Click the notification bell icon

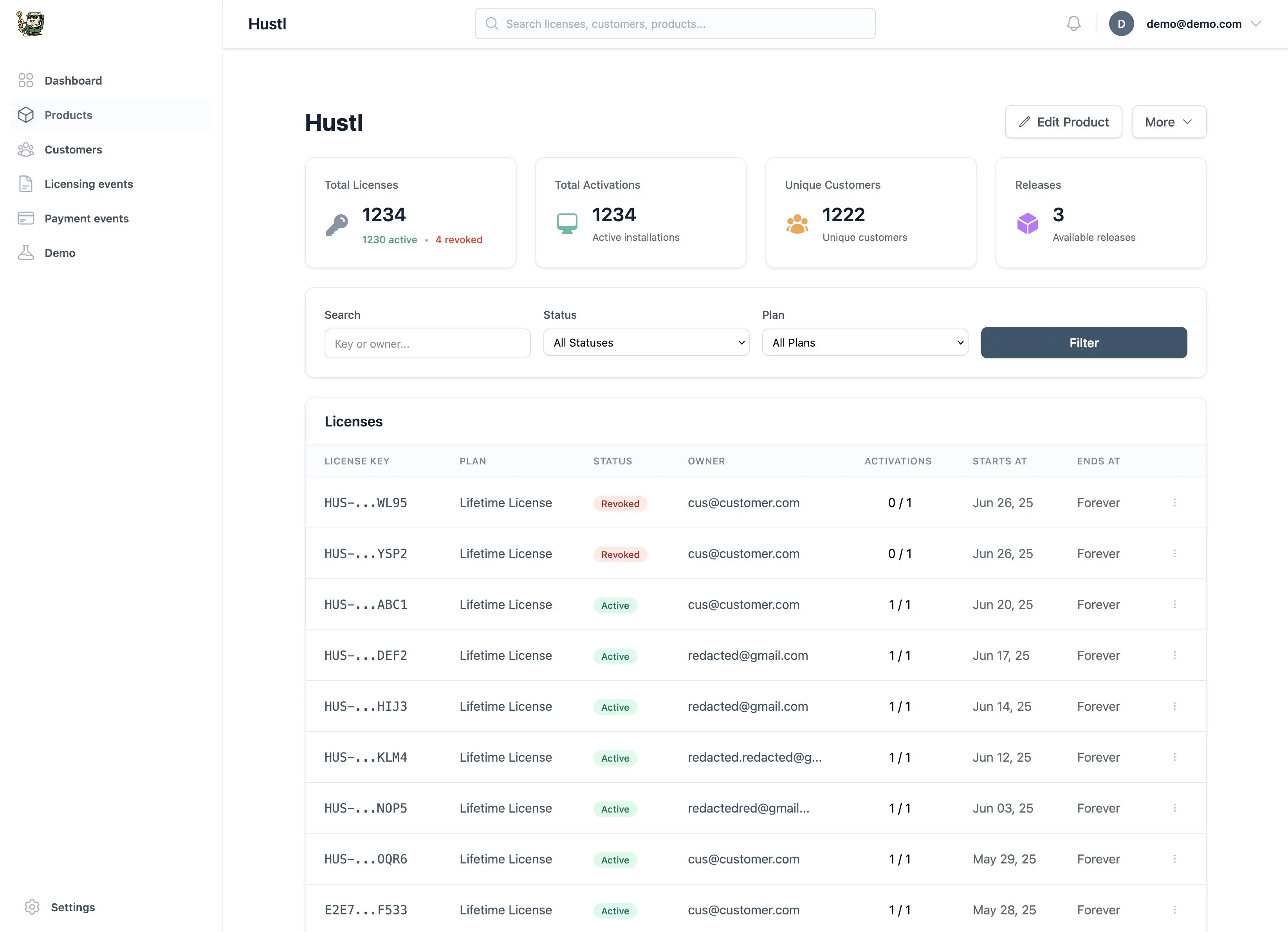click(x=1074, y=23)
